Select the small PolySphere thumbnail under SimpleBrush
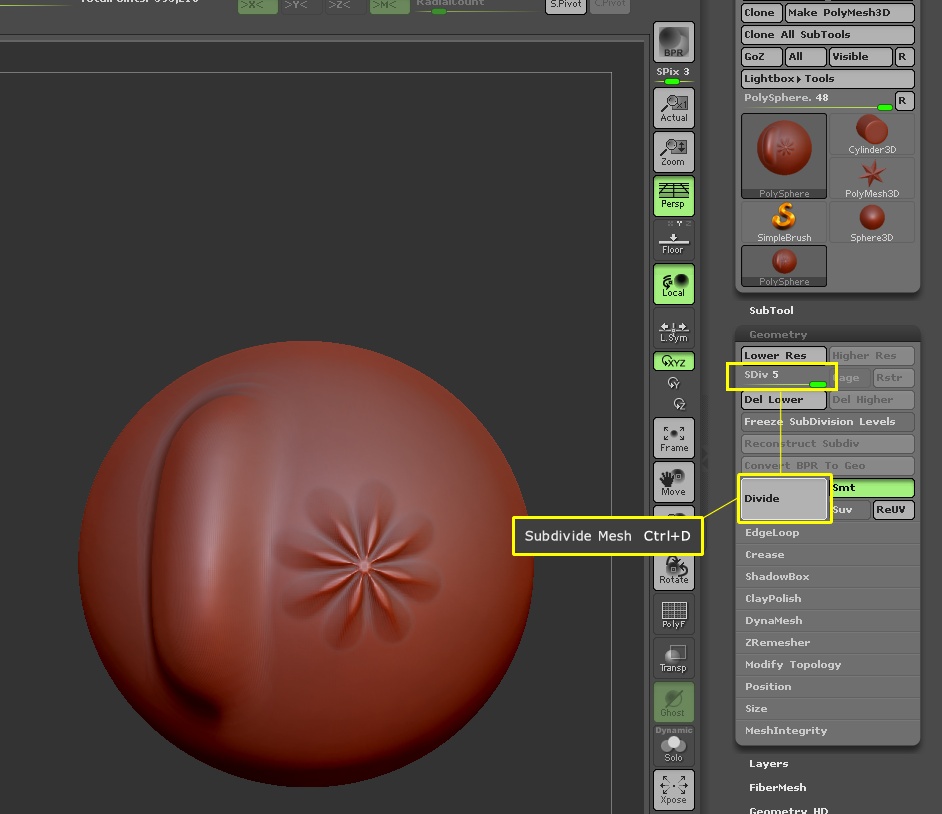 click(784, 266)
